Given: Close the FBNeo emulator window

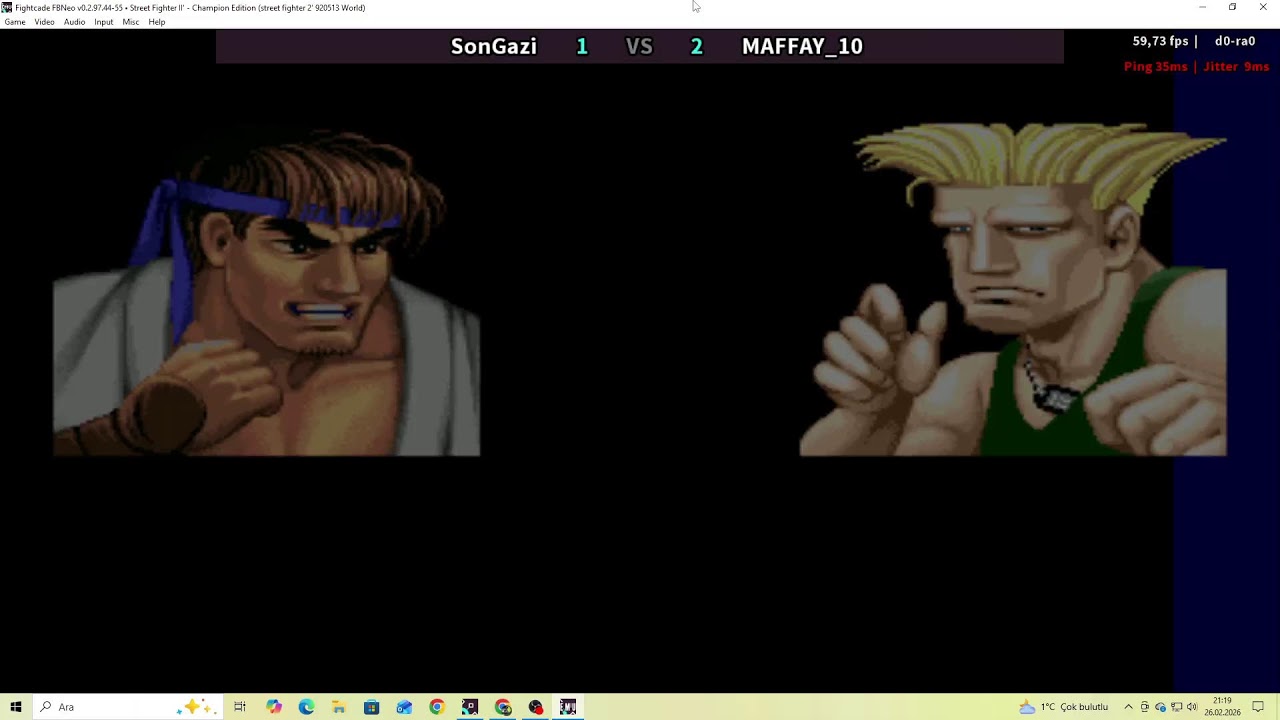Looking at the screenshot, I should 1263,7.
